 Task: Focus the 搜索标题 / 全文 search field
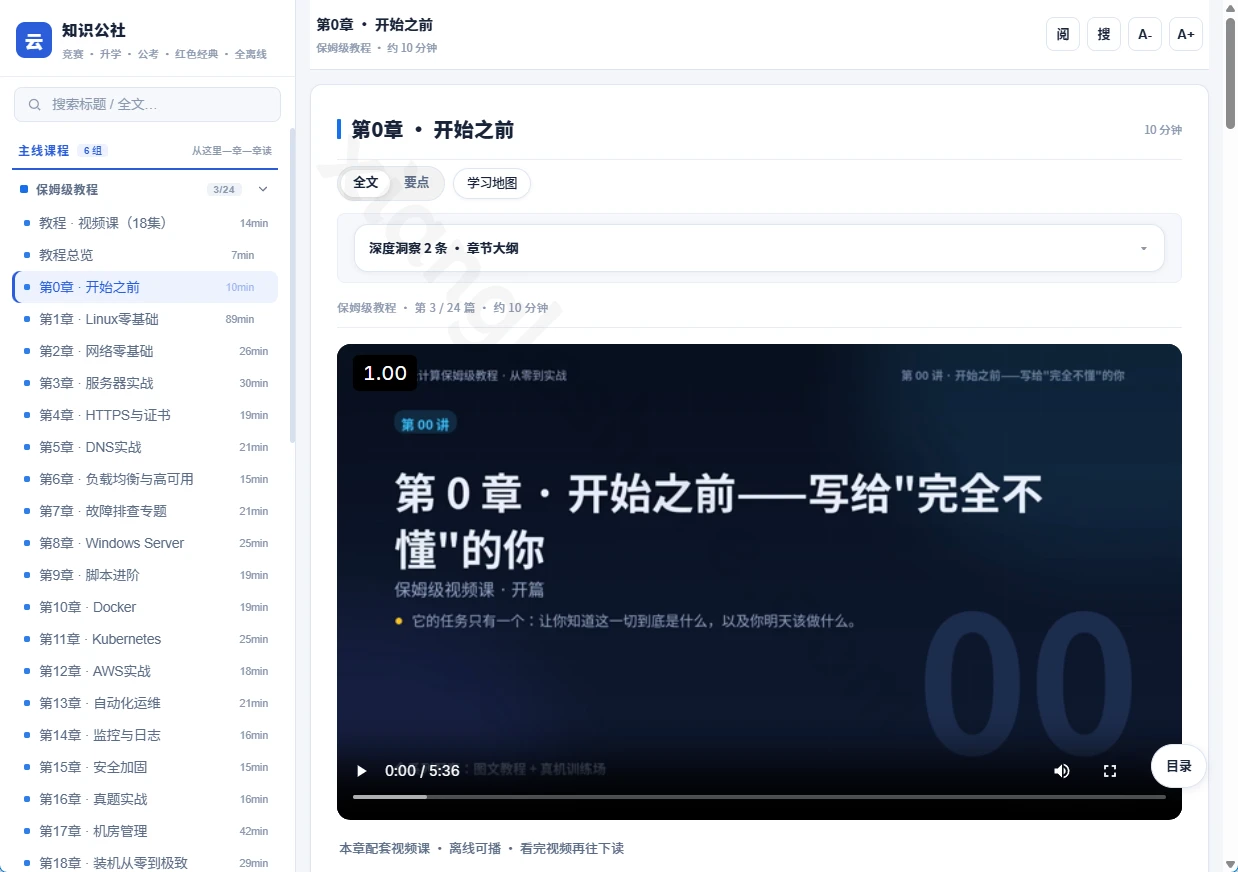coord(147,104)
